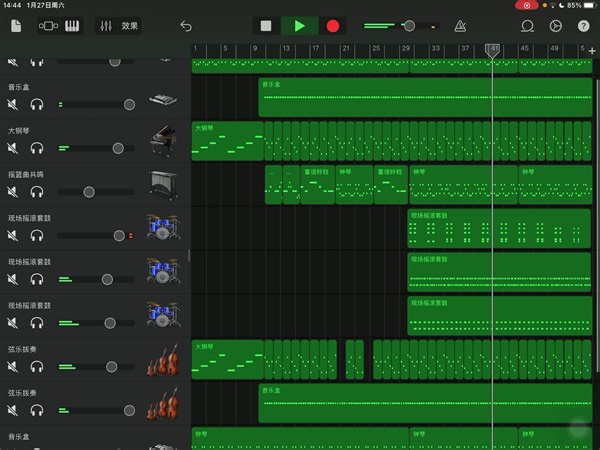Select the first 童话铃铛 region
The height and width of the screenshot is (450, 600).
pyautogui.click(x=318, y=184)
